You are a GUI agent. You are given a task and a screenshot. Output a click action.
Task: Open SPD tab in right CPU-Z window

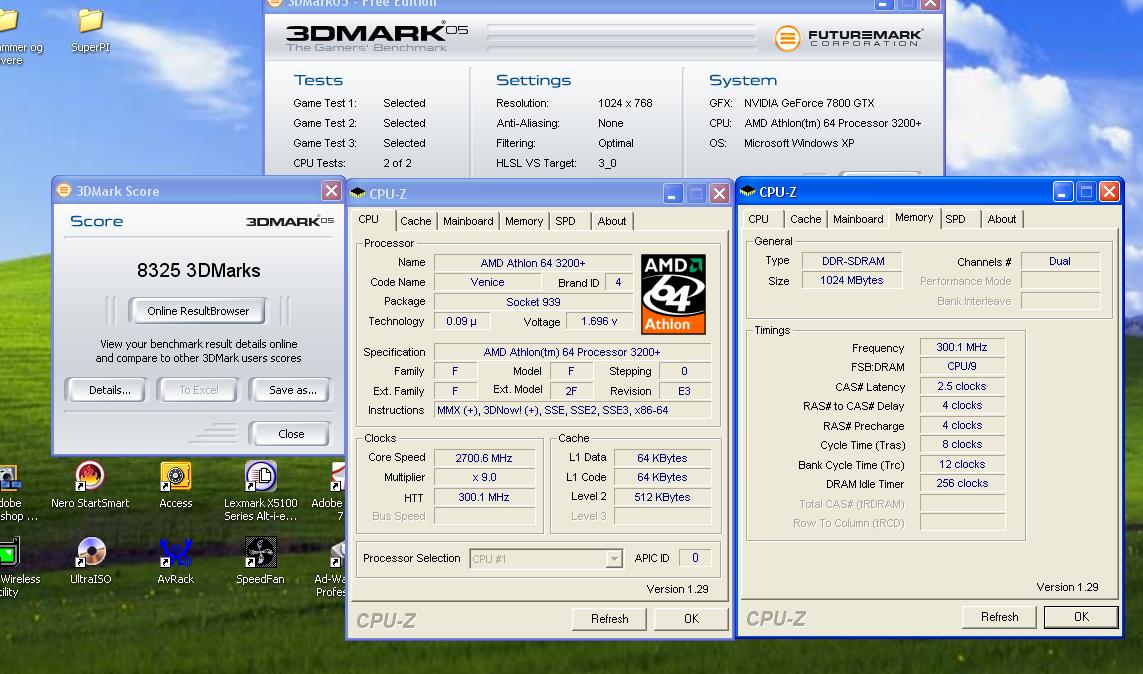[956, 219]
